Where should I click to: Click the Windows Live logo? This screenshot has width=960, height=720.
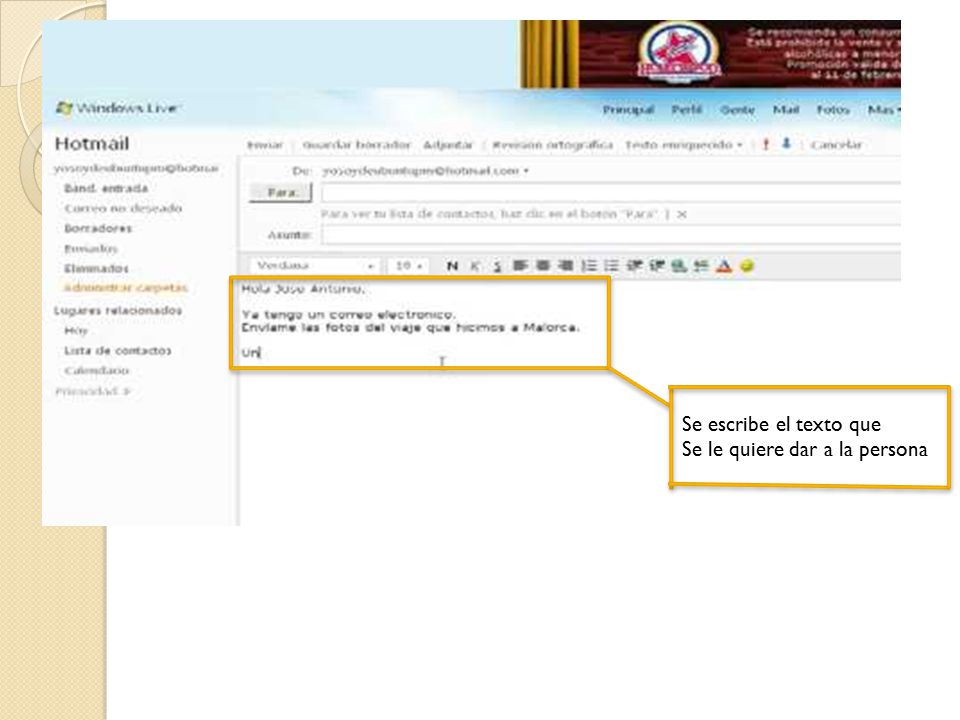[x=117, y=108]
